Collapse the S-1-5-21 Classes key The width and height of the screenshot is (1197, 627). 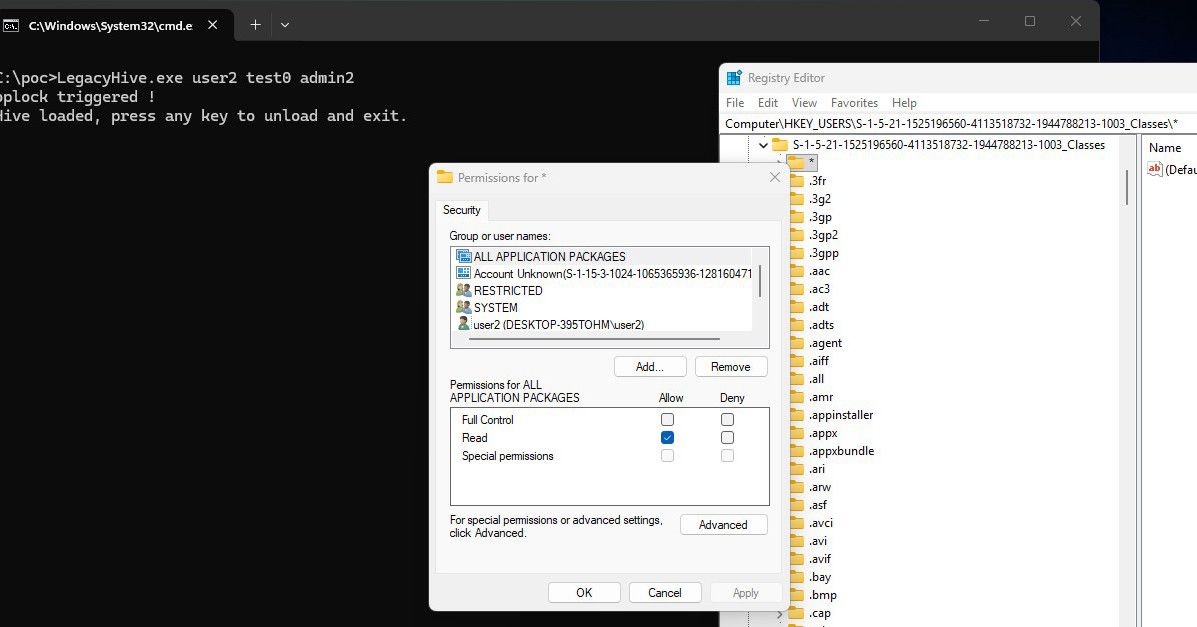(763, 144)
